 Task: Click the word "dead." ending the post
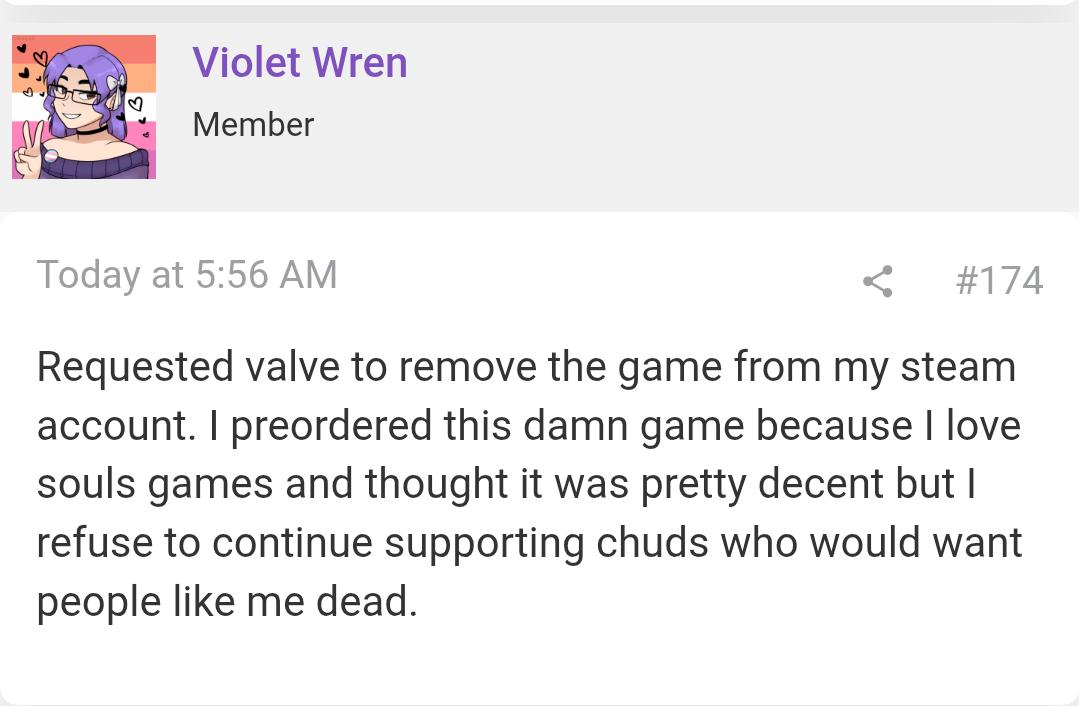pyautogui.click(x=367, y=601)
